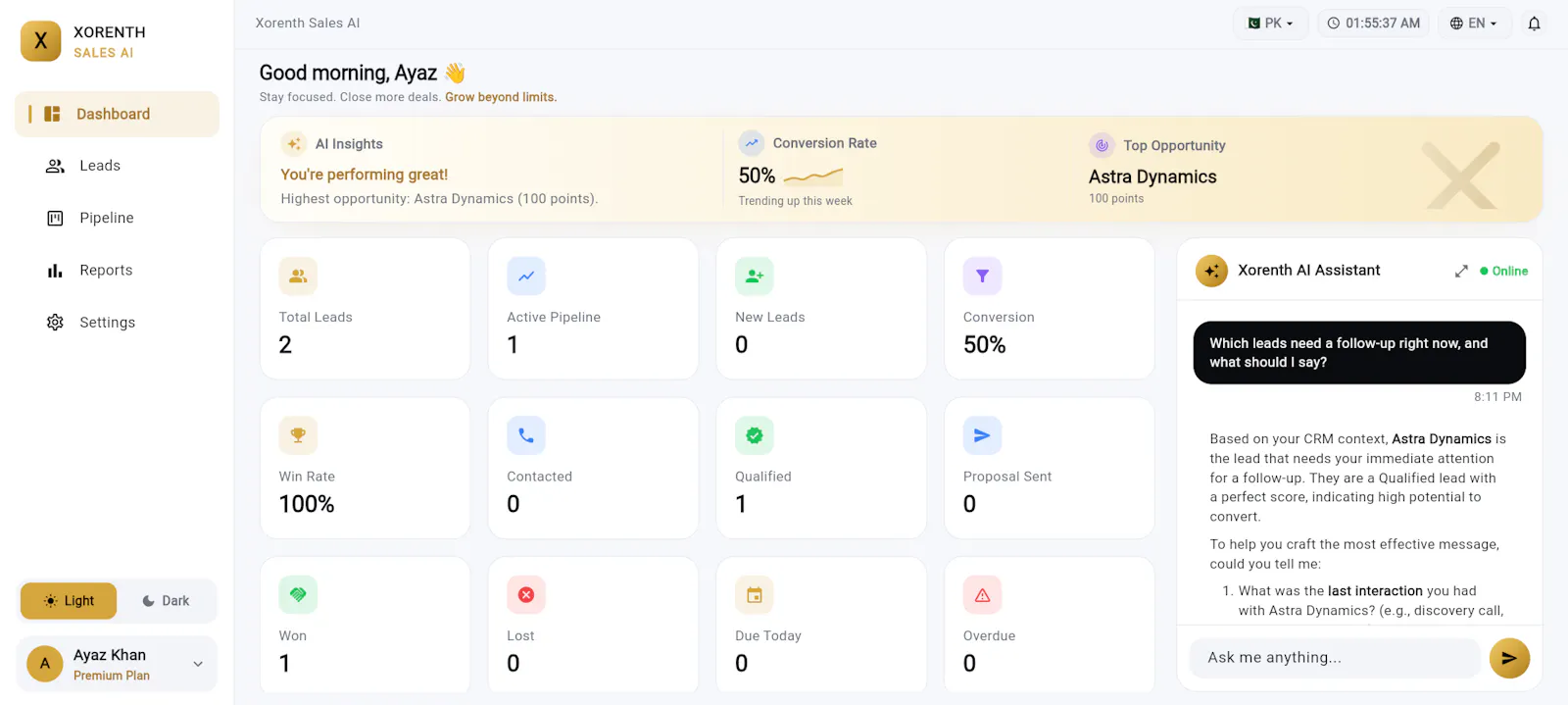Open the Total Leads card
1568x705 pixels.
click(x=365, y=308)
